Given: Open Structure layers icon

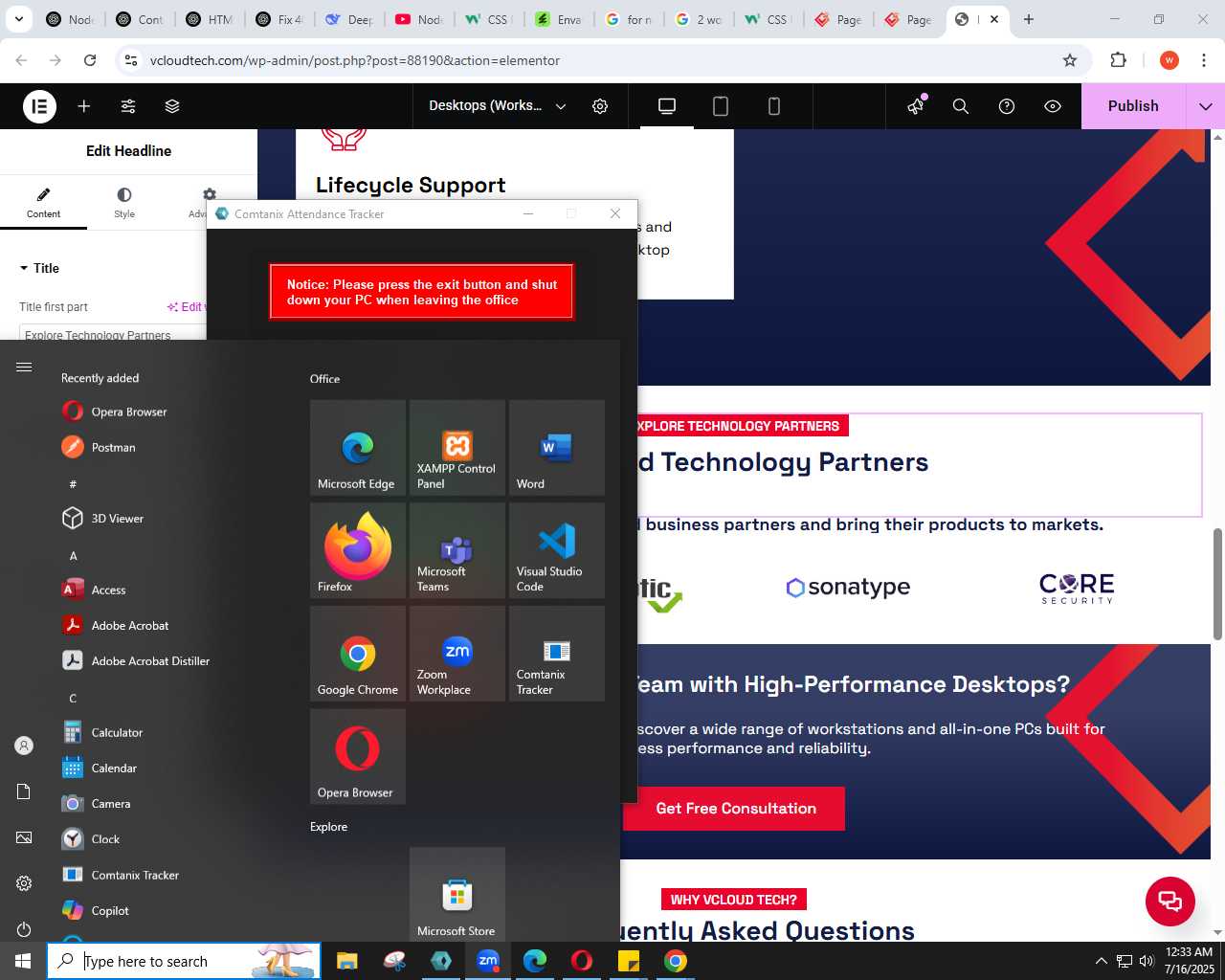Looking at the screenshot, I should pyautogui.click(x=172, y=106).
